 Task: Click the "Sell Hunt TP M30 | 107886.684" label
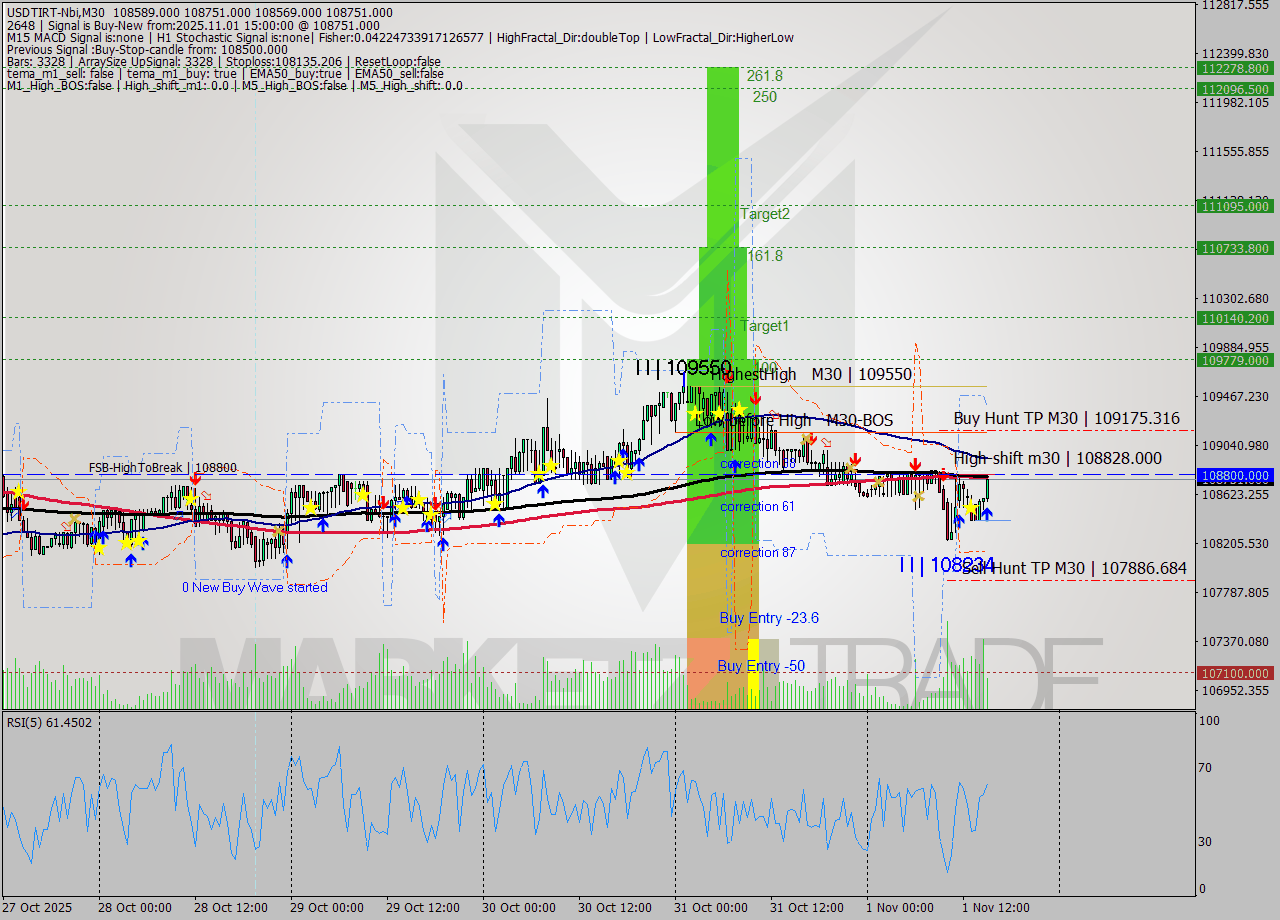[1077, 570]
